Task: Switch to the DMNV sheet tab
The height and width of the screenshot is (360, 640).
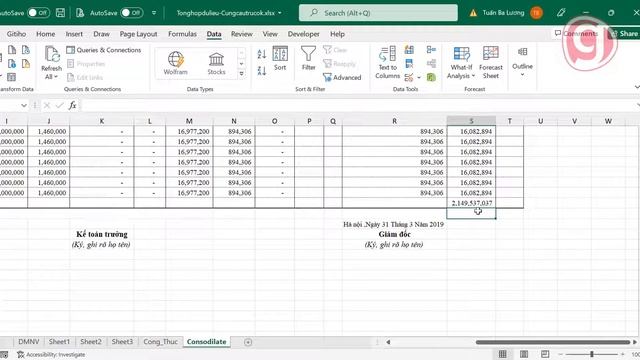Action: click(x=29, y=342)
